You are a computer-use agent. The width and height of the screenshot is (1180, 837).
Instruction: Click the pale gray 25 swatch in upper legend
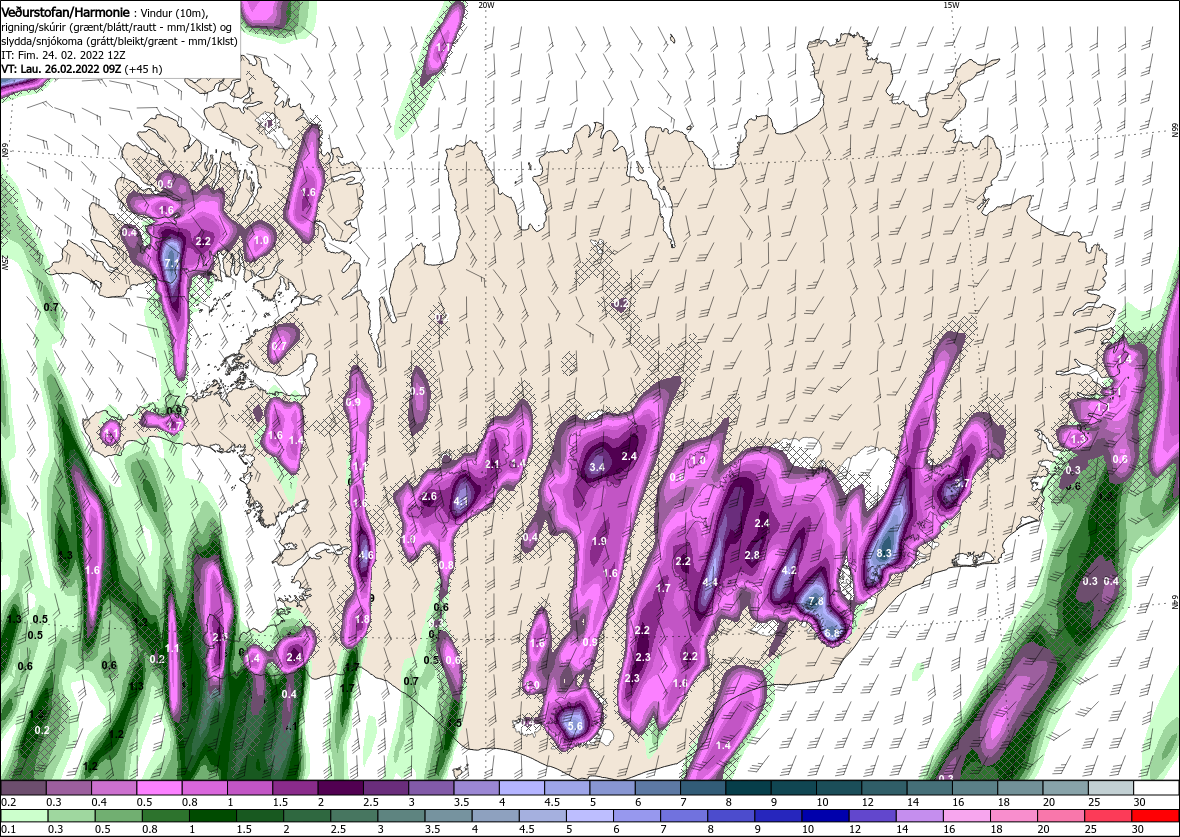click(x=1112, y=788)
